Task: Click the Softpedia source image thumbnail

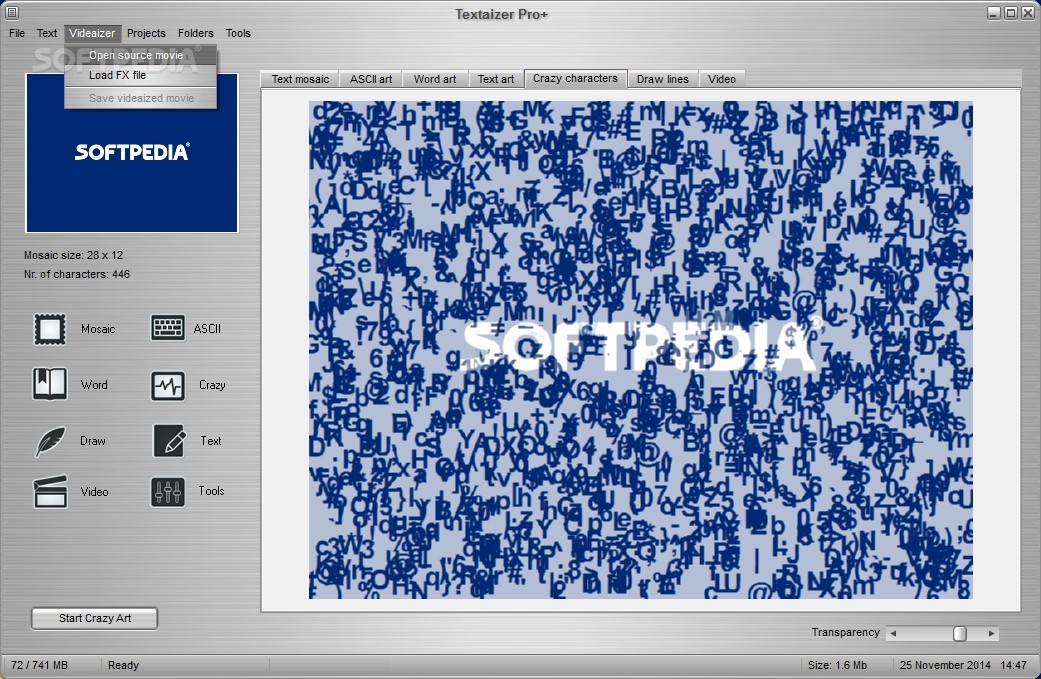Action: (131, 153)
